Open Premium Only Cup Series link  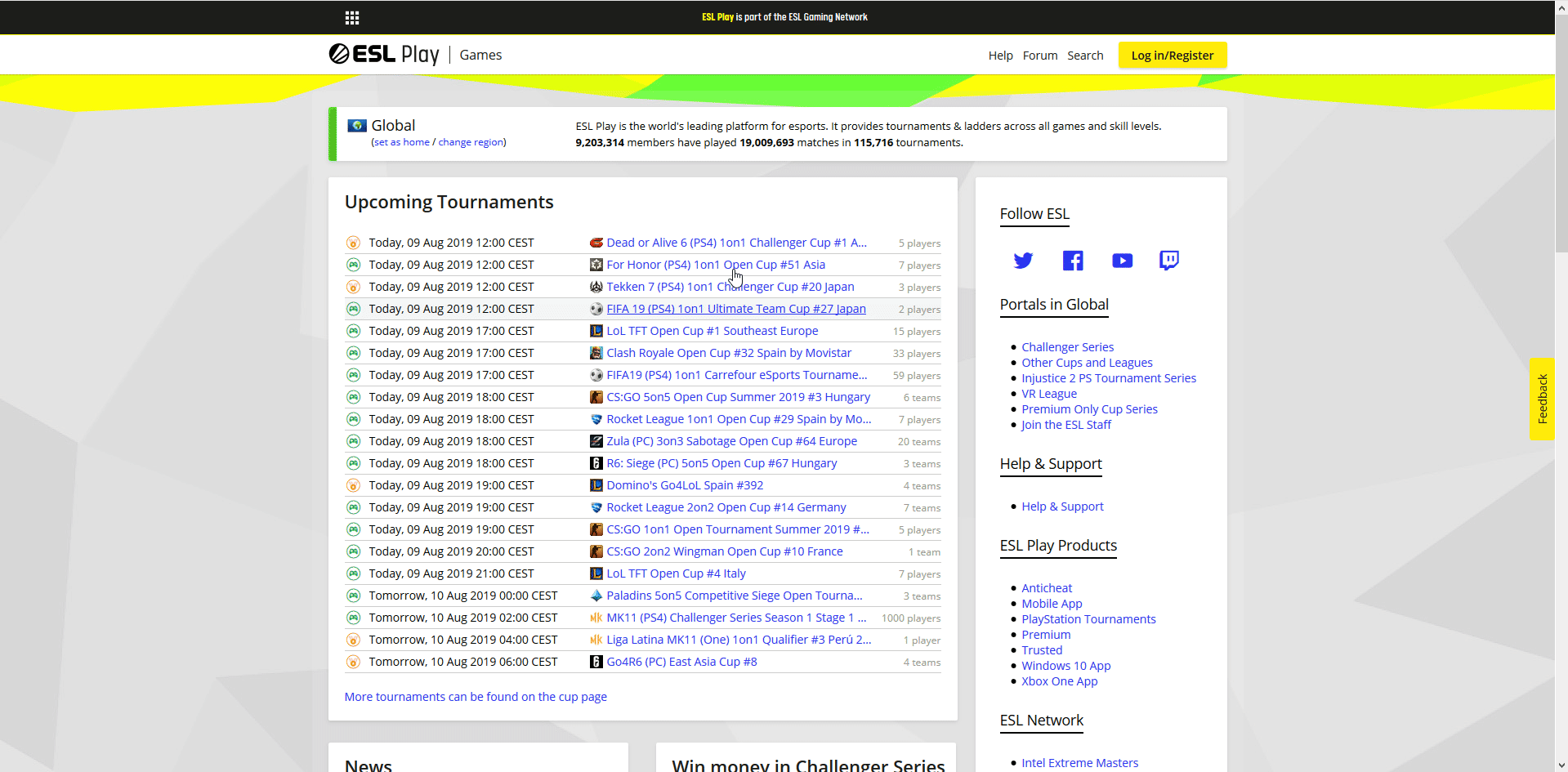pos(1089,409)
